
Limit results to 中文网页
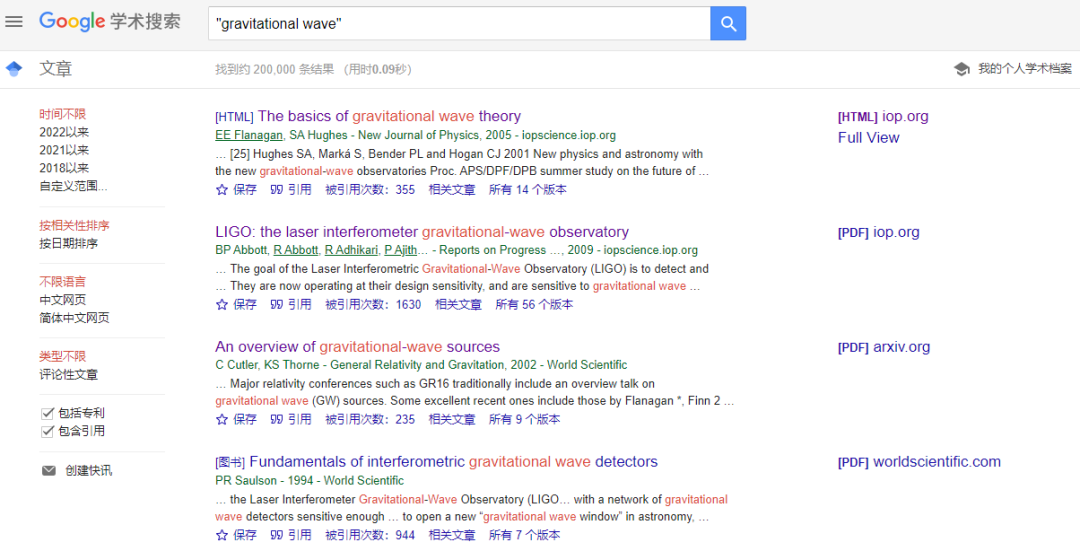pos(63,300)
